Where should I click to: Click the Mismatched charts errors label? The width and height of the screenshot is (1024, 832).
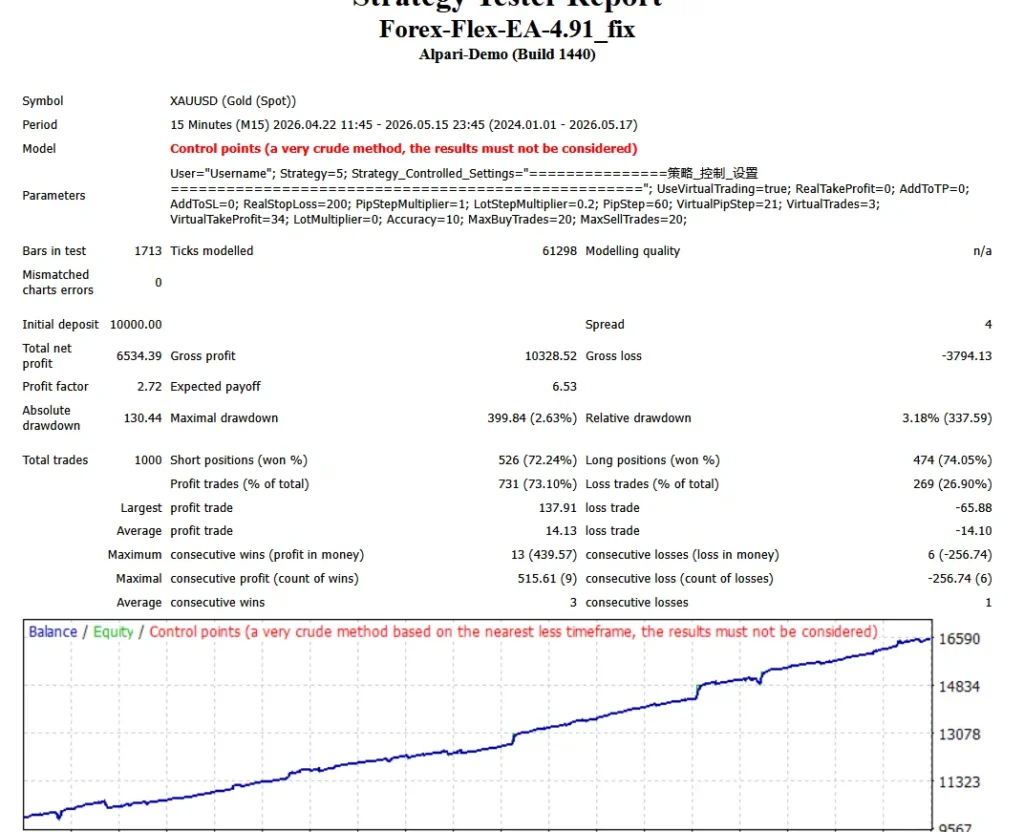click(x=57, y=282)
